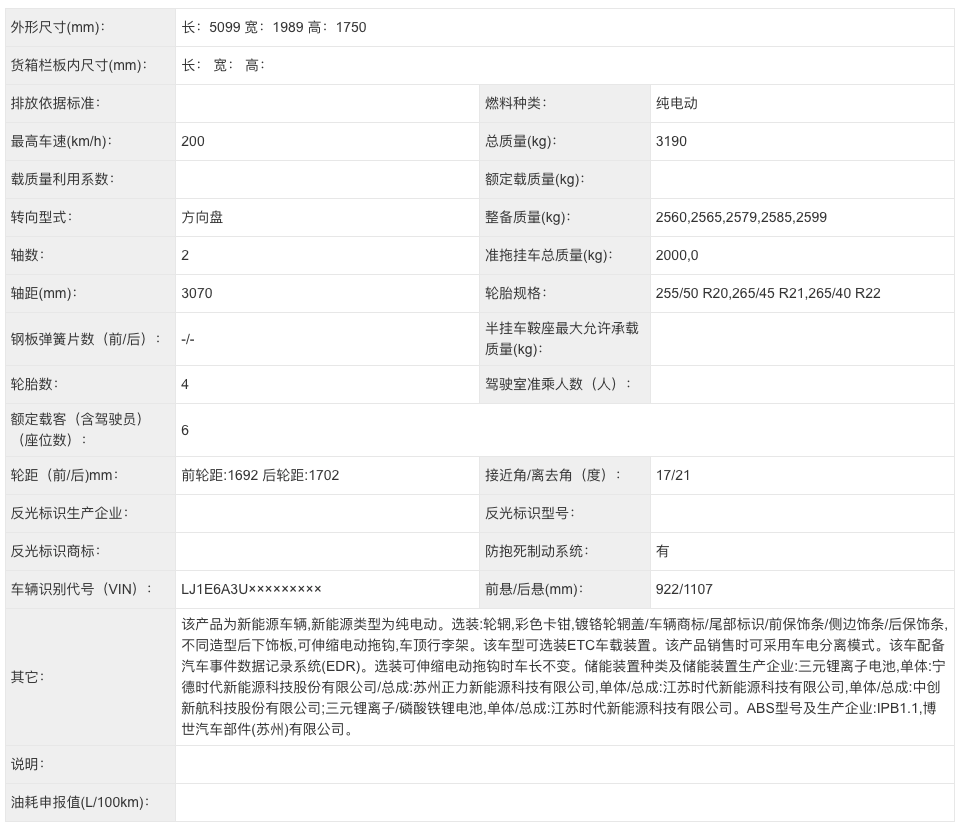The image size is (962, 827).
Task: Click the wheelbase value 3070
Action: (197, 293)
